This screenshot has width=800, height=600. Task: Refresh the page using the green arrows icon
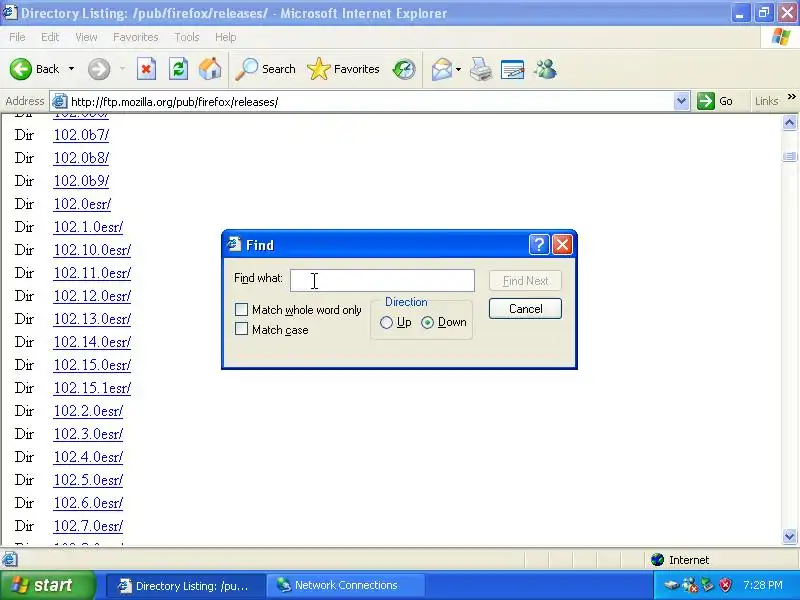tap(179, 69)
